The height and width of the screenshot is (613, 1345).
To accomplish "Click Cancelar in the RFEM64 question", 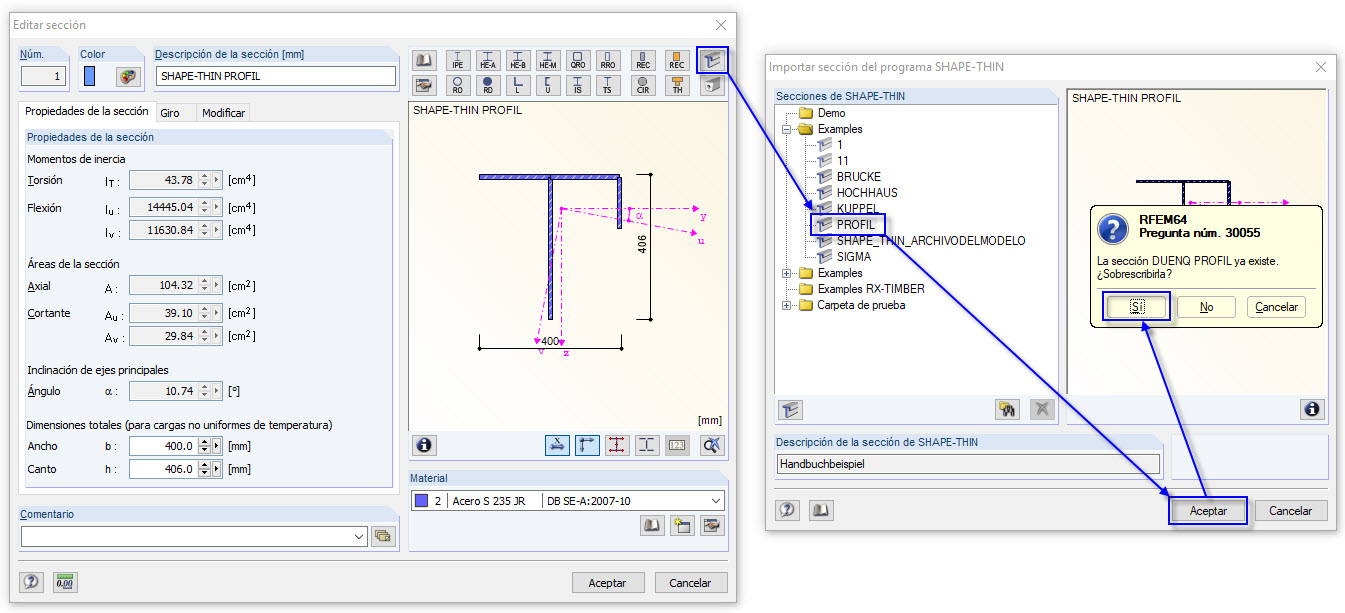I will pyautogui.click(x=1276, y=307).
